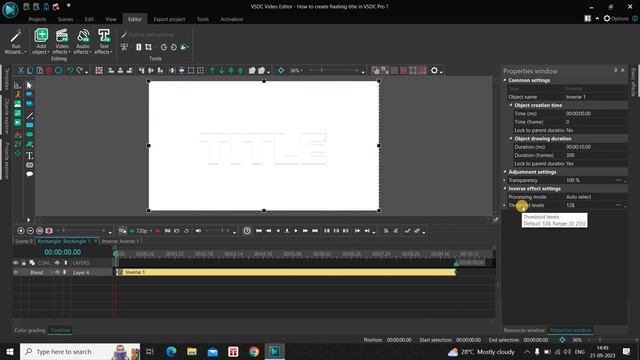Click the zoom-to-fit crosshair icon
This screenshot has height=360, width=640.
(x=281, y=71)
